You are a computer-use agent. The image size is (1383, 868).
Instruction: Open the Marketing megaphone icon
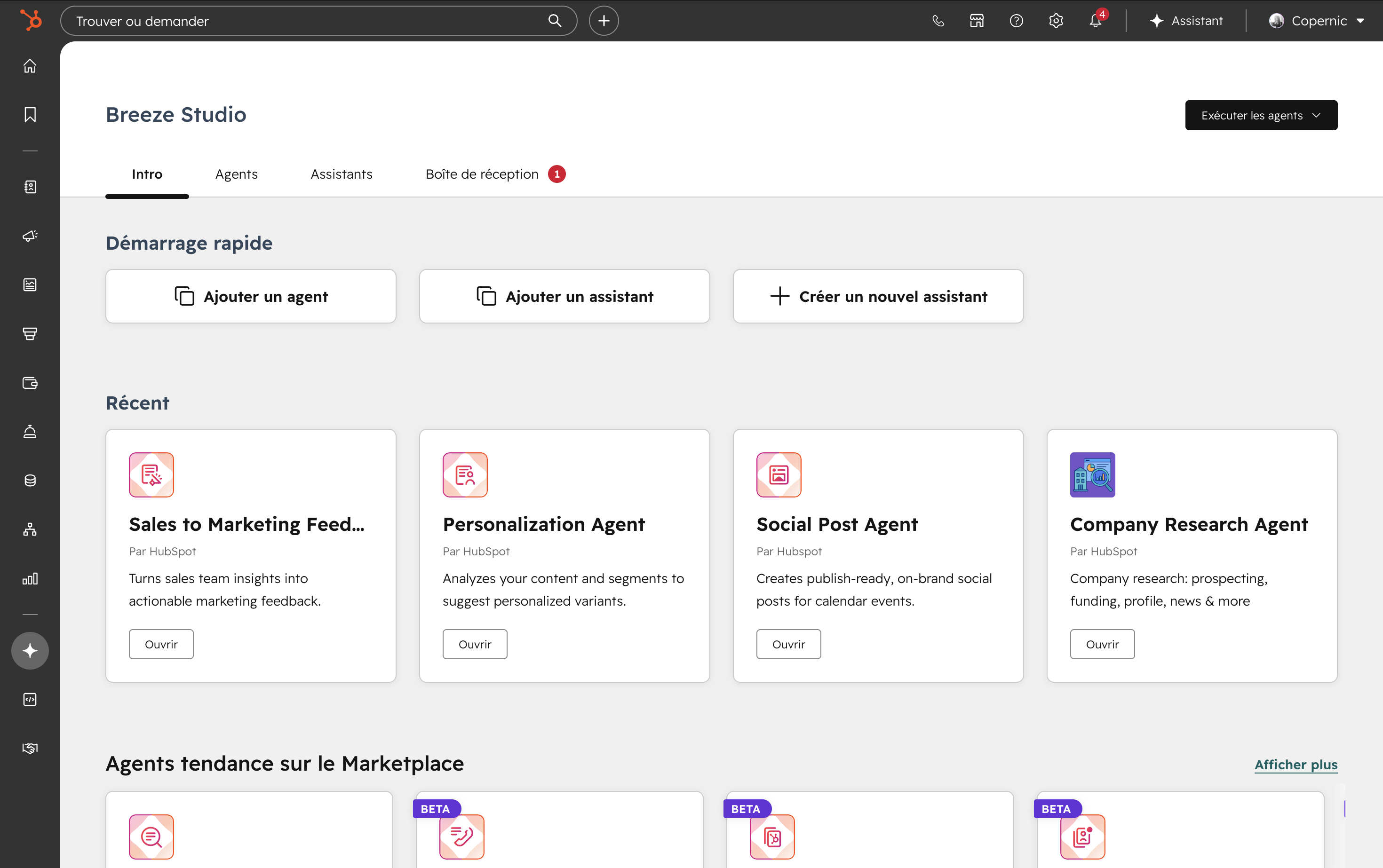pyautogui.click(x=30, y=236)
